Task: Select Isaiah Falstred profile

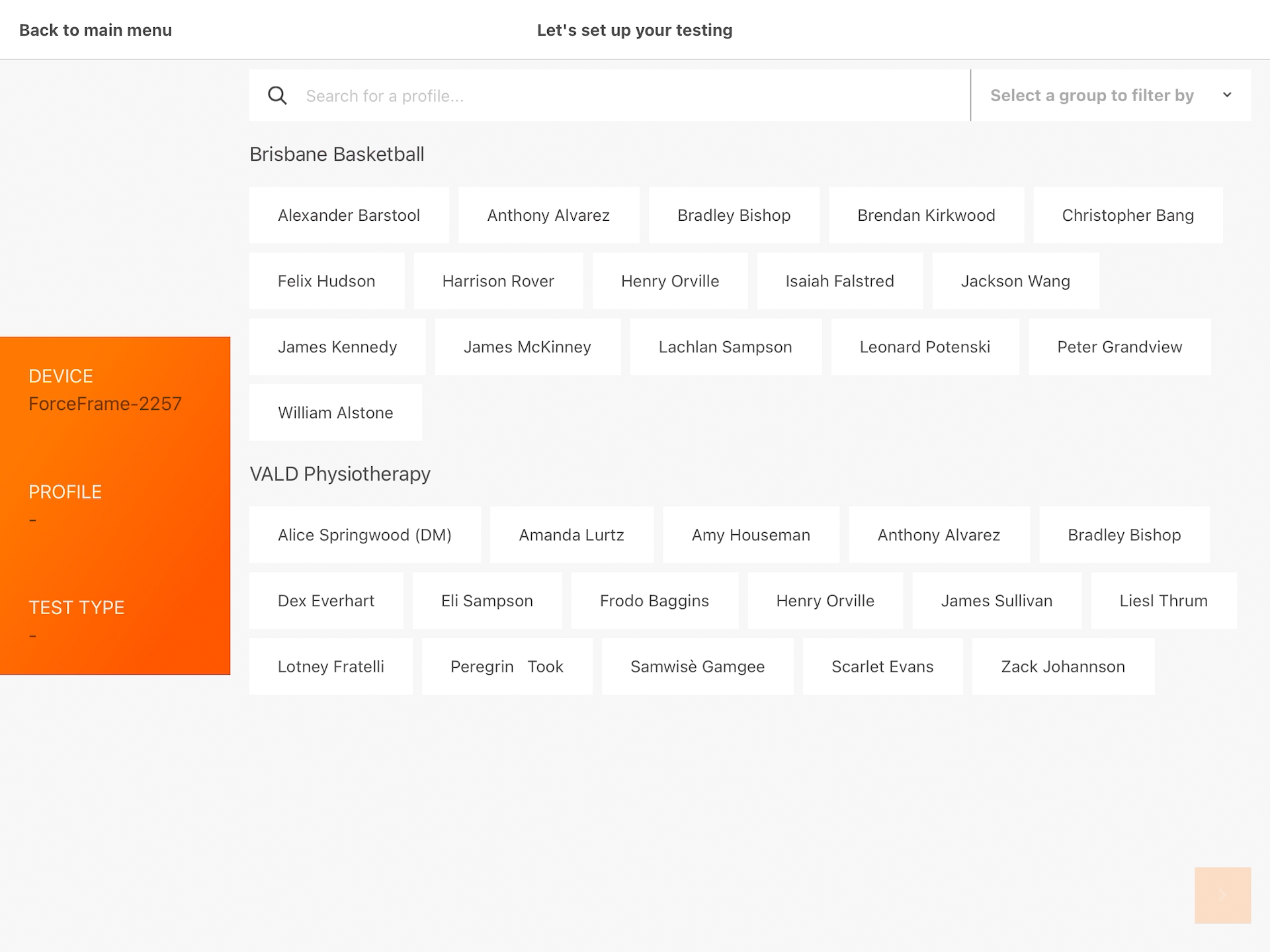Action: coord(839,281)
